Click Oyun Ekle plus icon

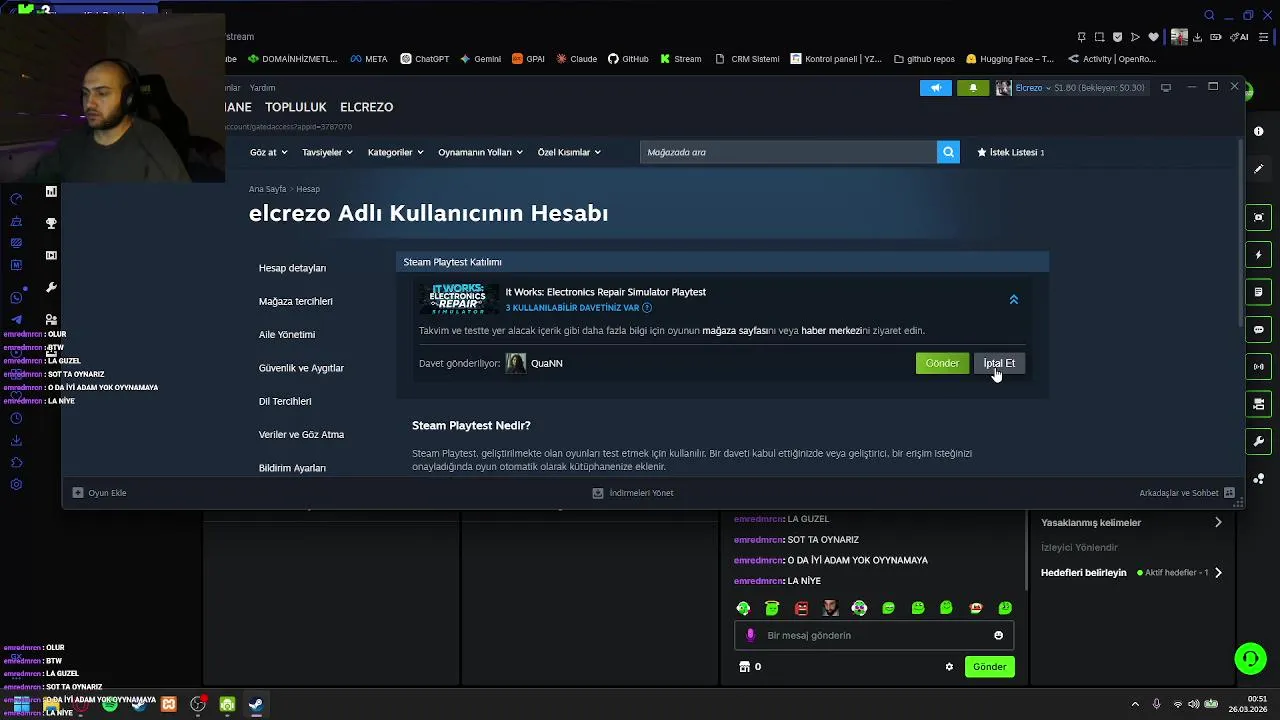[78, 493]
